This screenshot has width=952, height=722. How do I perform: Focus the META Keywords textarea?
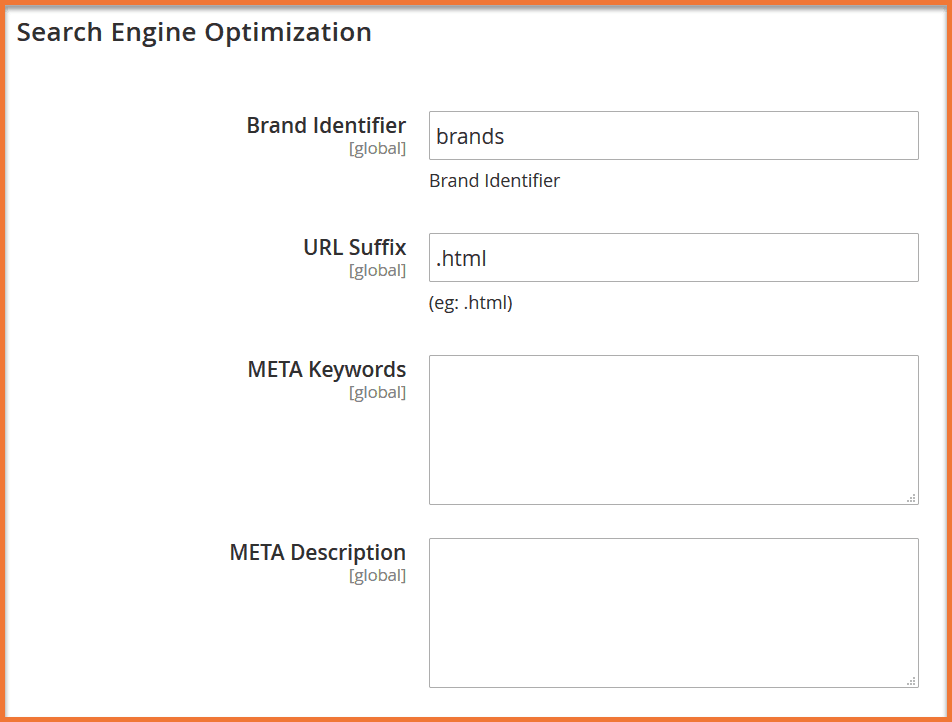pos(673,429)
